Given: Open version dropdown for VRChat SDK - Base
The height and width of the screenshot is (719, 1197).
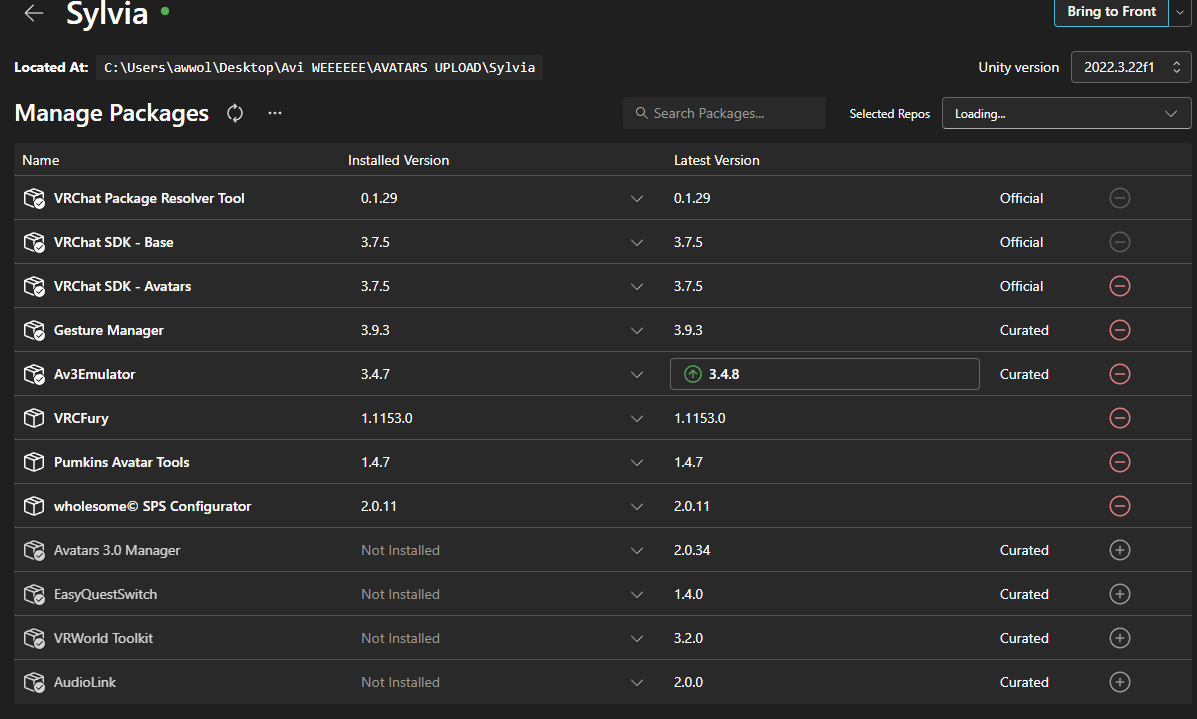Looking at the screenshot, I should pyautogui.click(x=637, y=243).
